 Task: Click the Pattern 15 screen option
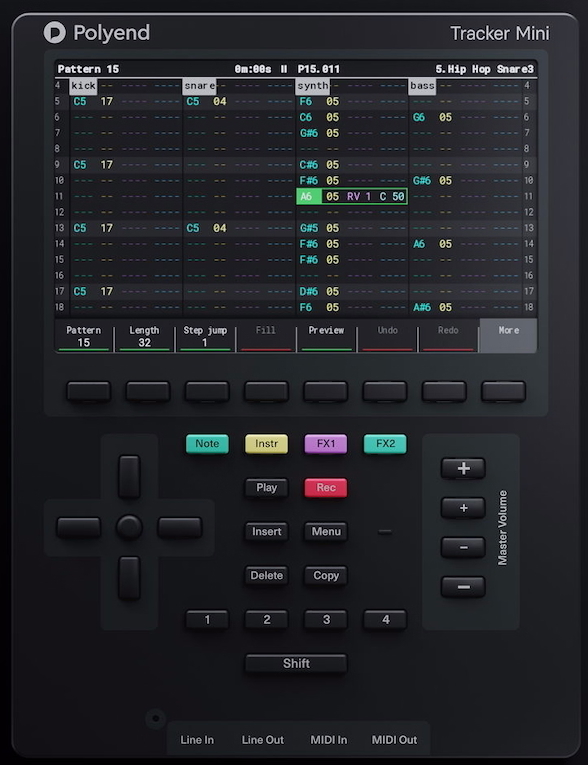(83, 336)
